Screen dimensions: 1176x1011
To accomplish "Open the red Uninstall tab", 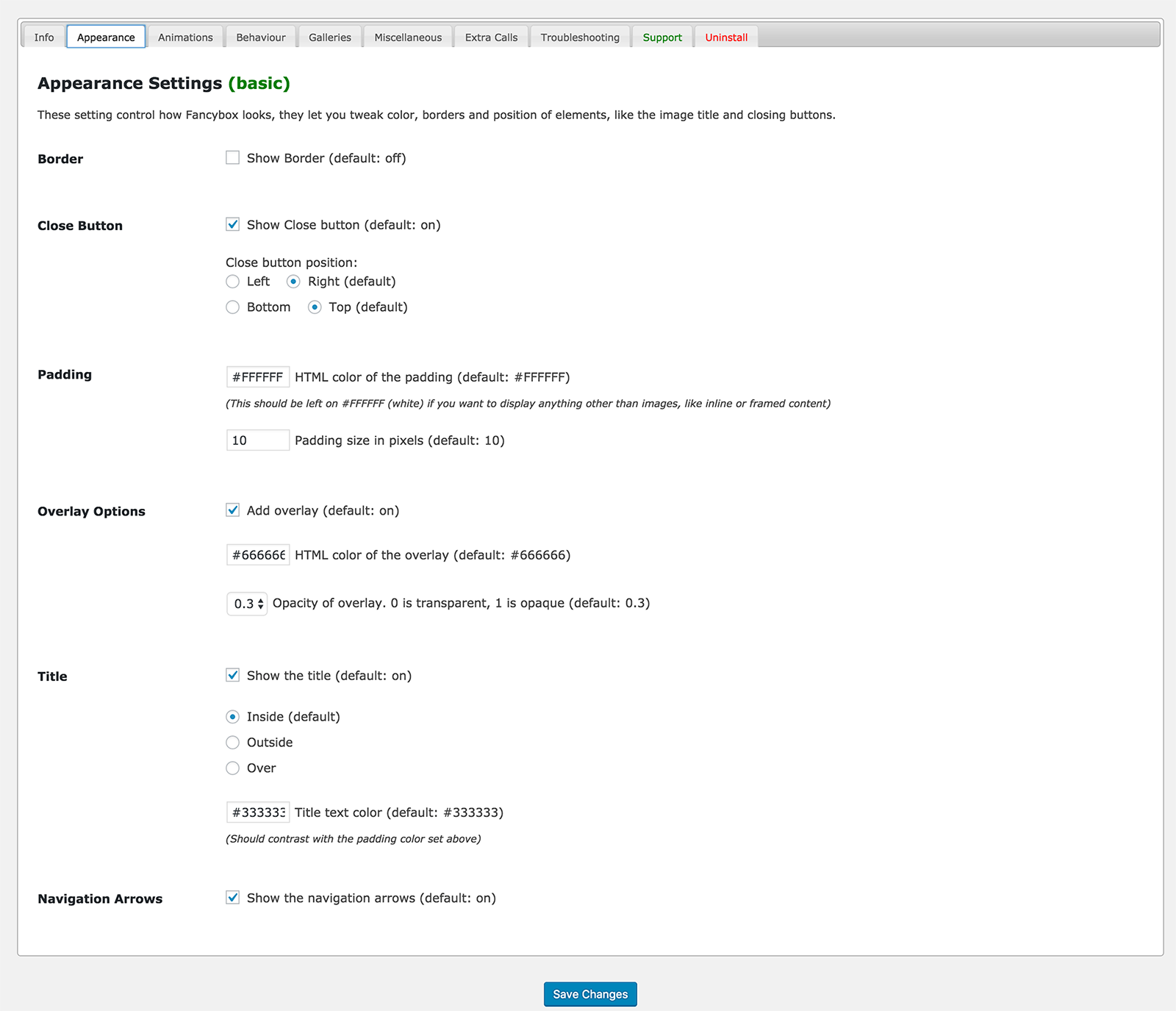I will (x=726, y=37).
